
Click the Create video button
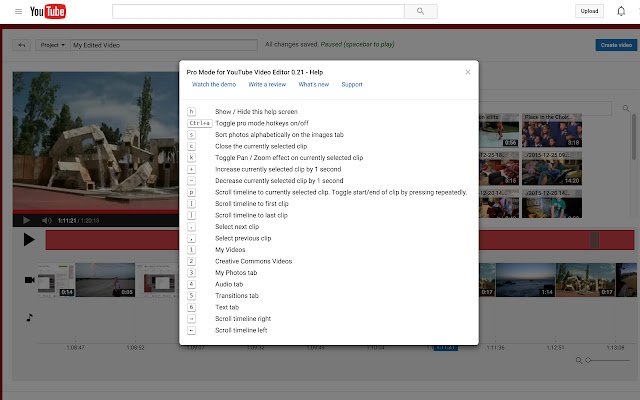tap(616, 45)
